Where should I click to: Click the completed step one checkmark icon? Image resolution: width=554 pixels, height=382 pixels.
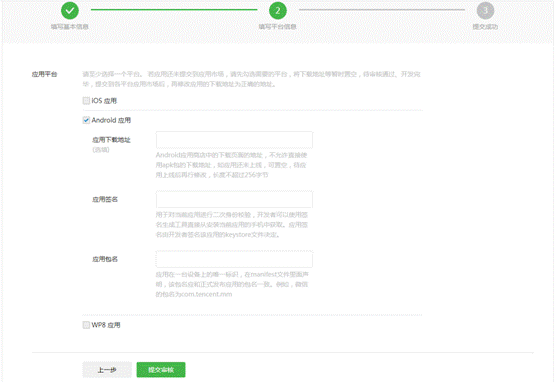70,10
